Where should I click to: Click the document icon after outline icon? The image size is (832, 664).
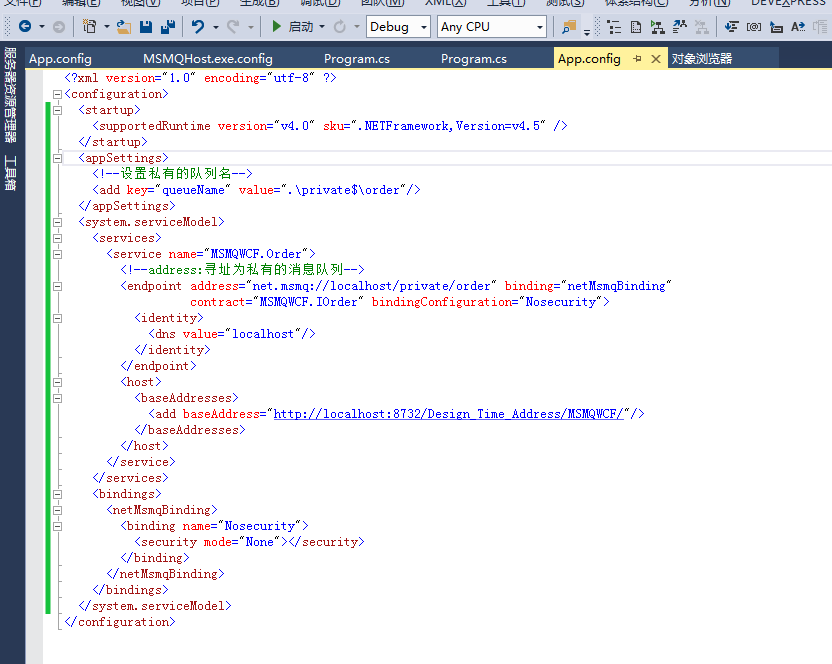pos(636,27)
